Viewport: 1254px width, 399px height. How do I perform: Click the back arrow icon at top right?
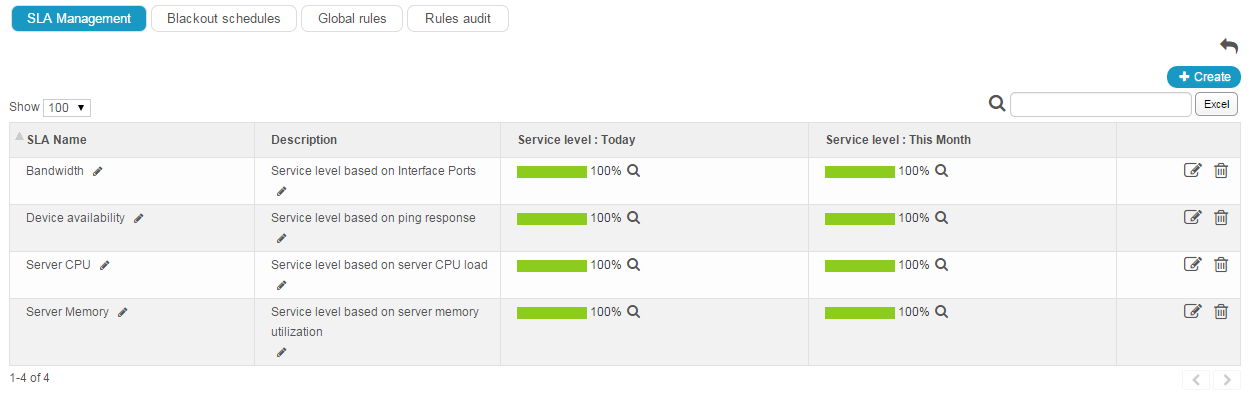tap(1229, 46)
